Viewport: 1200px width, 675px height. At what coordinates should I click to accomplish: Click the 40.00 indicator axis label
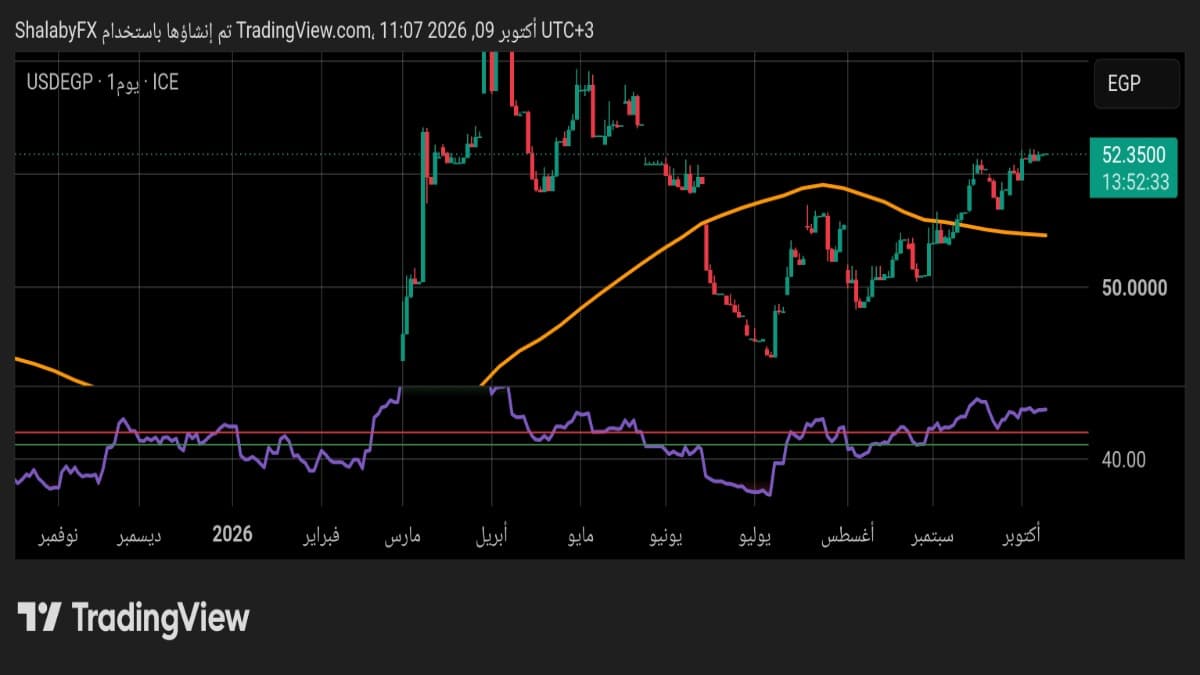pos(1125,459)
